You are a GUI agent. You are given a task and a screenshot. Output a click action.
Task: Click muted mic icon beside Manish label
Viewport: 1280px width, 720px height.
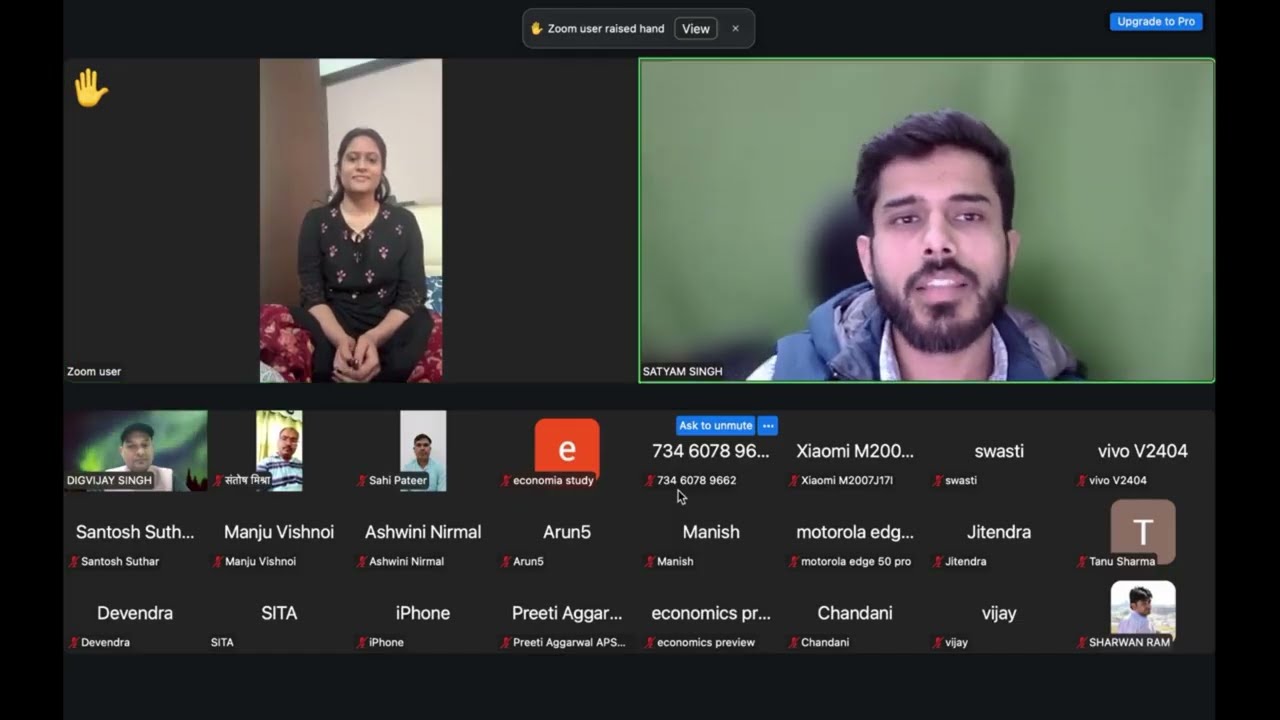[650, 562]
